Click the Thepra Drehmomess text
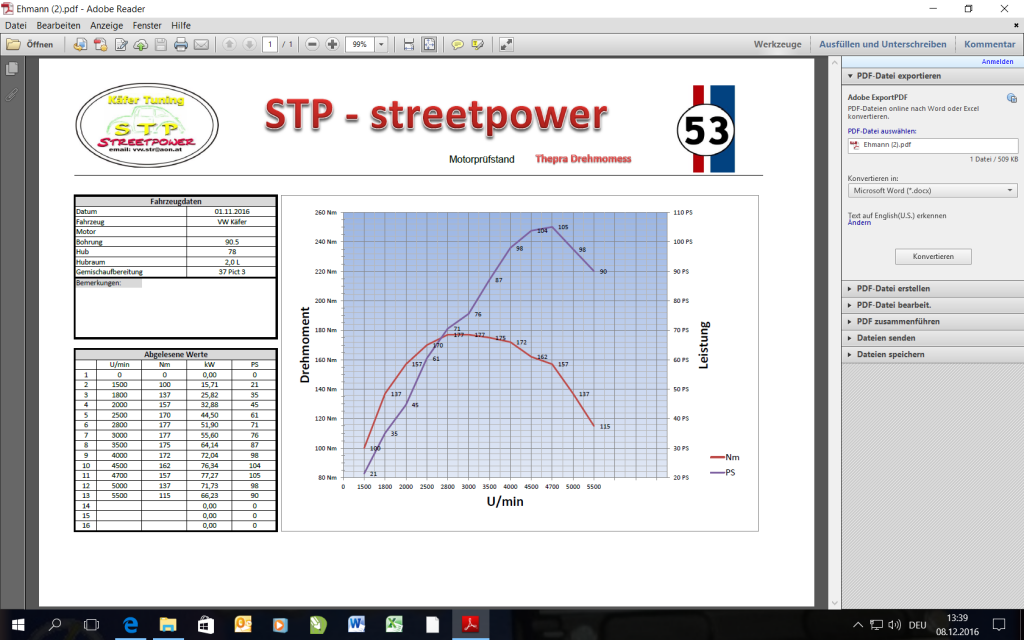Image resolution: width=1024 pixels, height=640 pixels. pos(583,159)
